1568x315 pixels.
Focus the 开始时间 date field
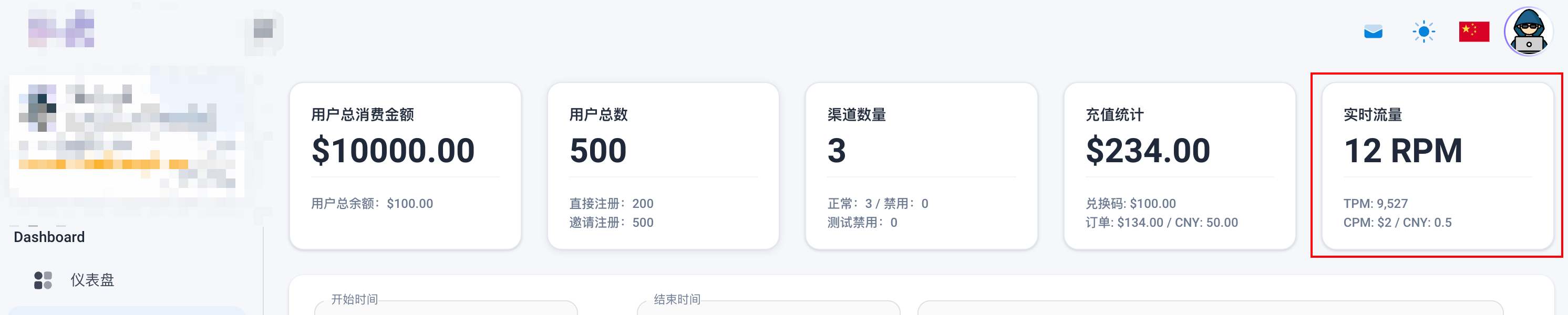point(446,308)
